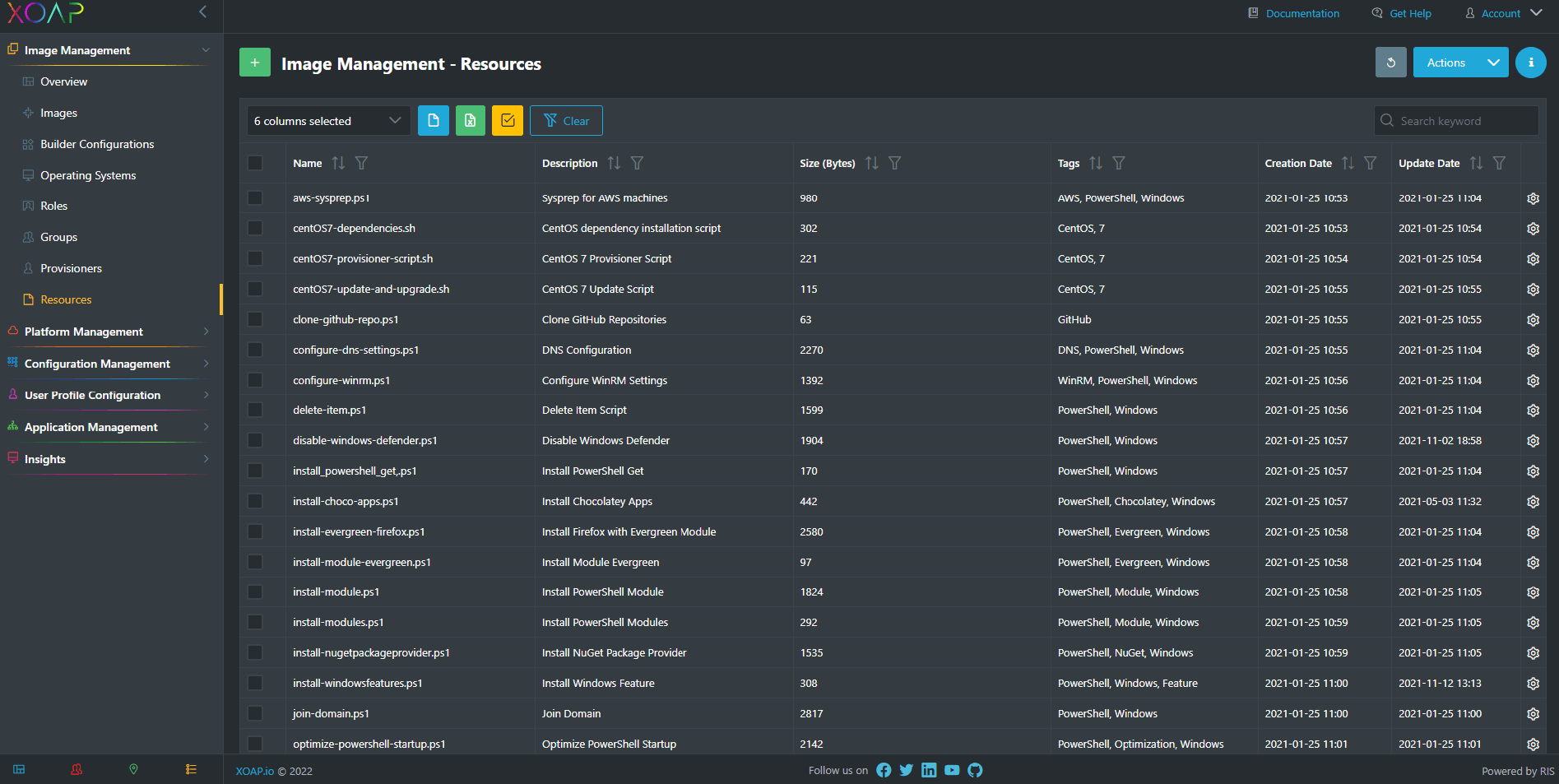Open the YouTube link in footer
1559x784 pixels.
(x=952, y=770)
